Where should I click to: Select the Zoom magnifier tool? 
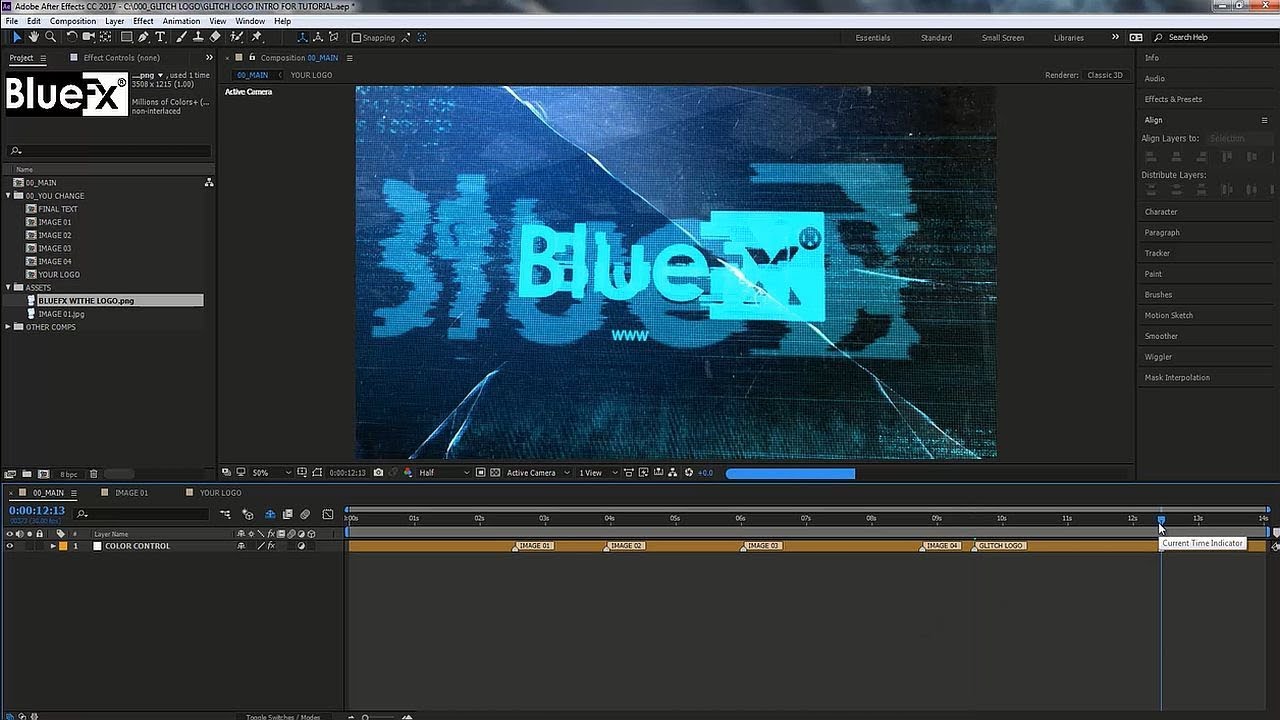click(50, 37)
